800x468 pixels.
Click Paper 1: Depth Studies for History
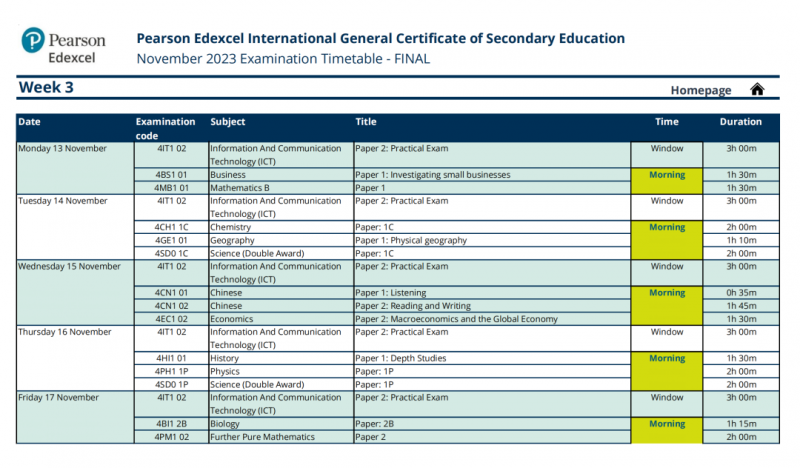pyautogui.click(x=401, y=358)
